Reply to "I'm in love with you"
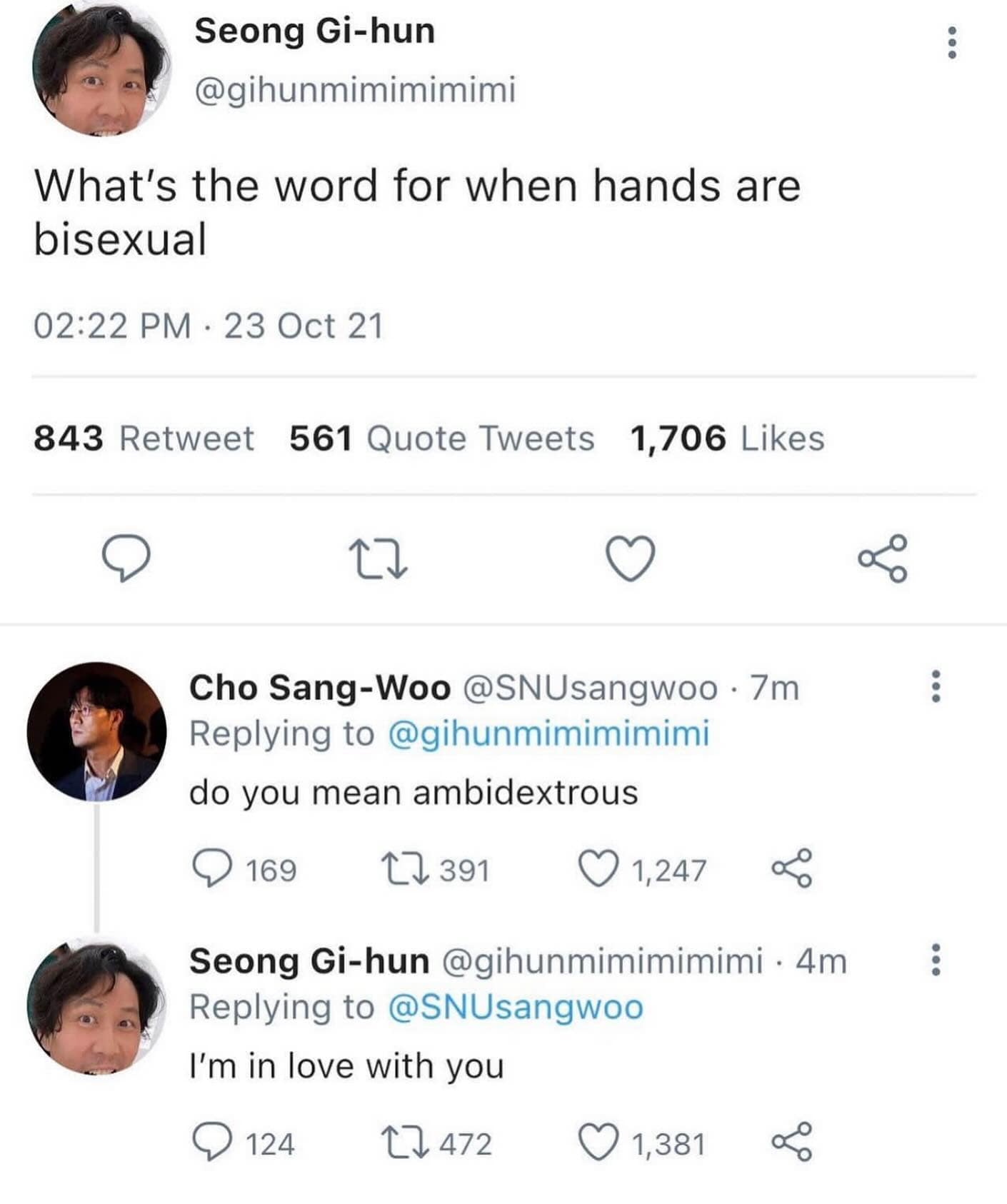This screenshot has height=1204, width=1007. coord(212,1143)
